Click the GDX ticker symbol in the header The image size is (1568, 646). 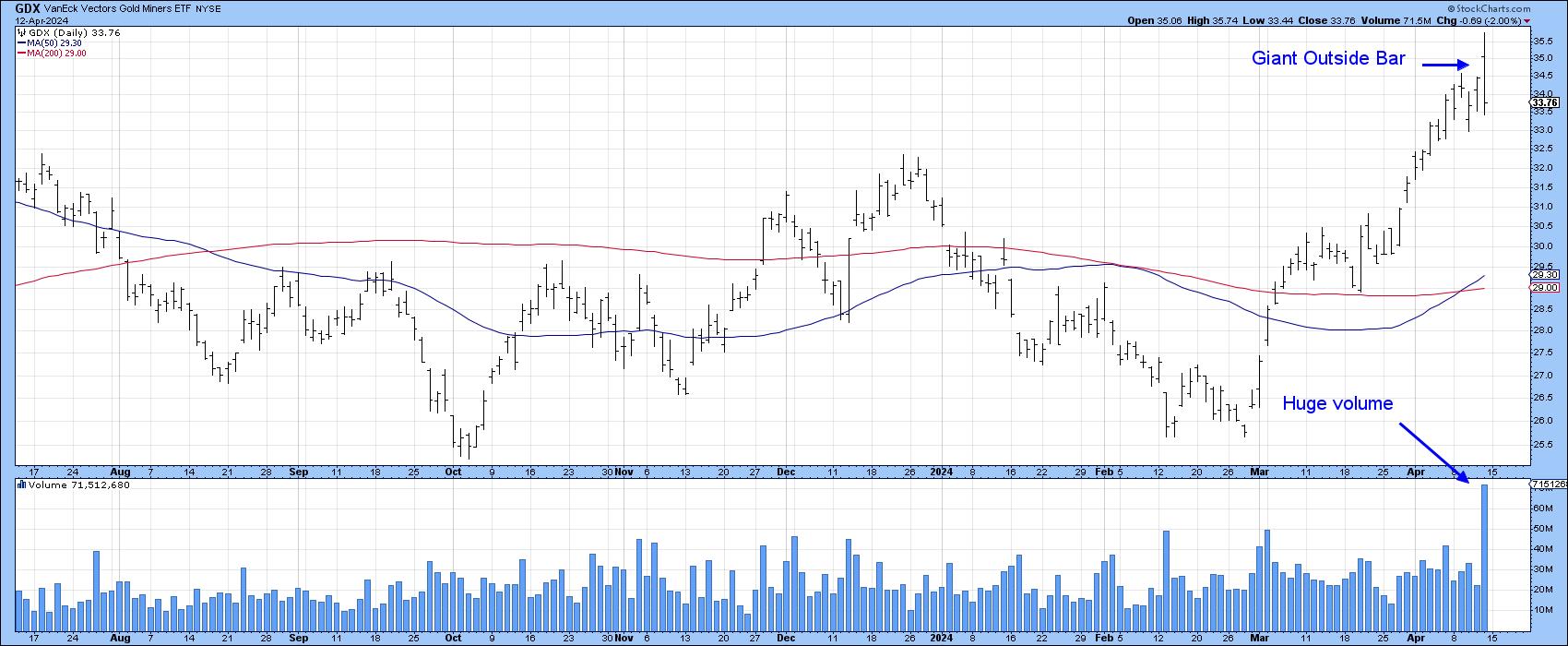(x=27, y=6)
